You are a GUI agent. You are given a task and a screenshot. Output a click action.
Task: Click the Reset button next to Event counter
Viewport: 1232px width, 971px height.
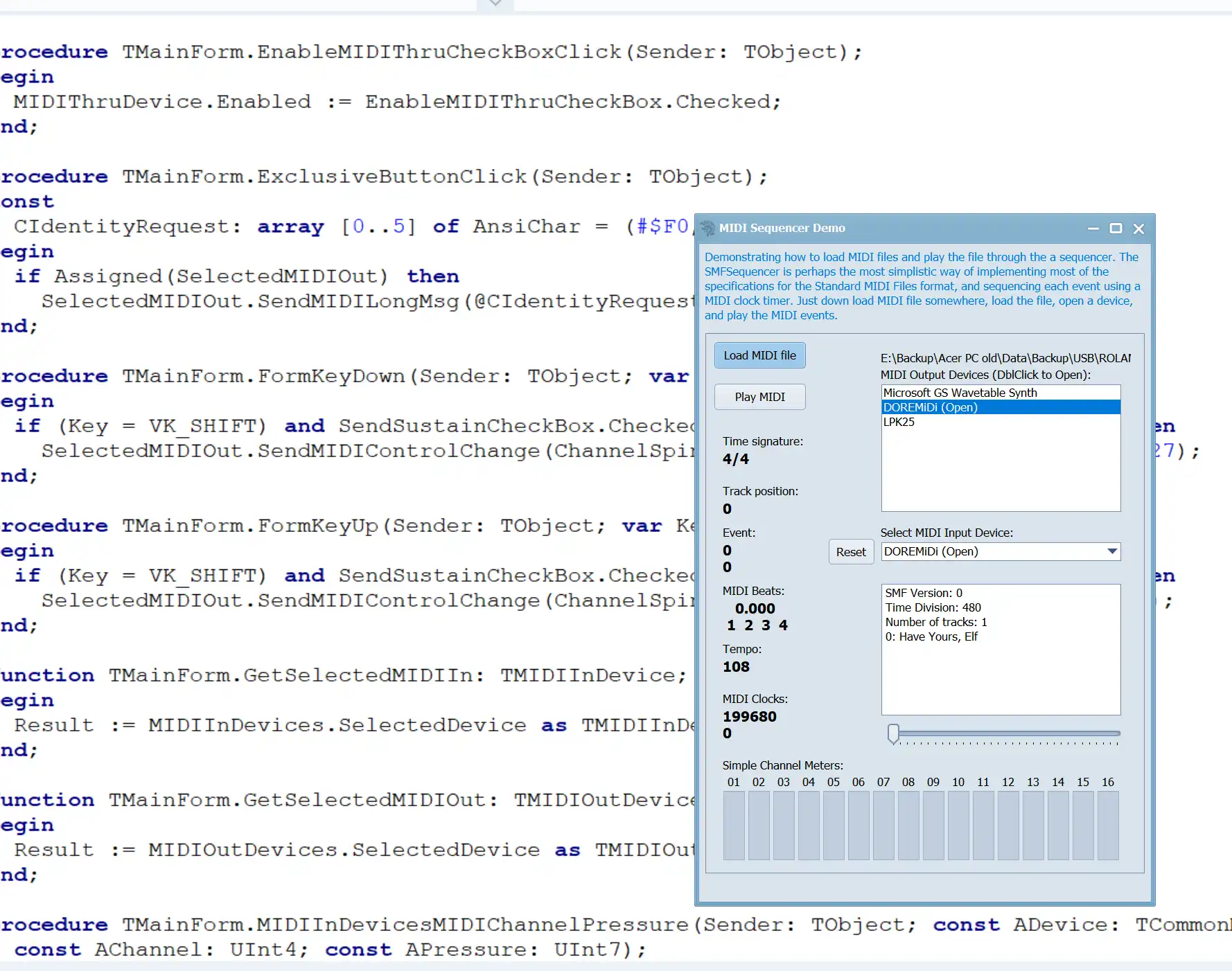click(851, 551)
